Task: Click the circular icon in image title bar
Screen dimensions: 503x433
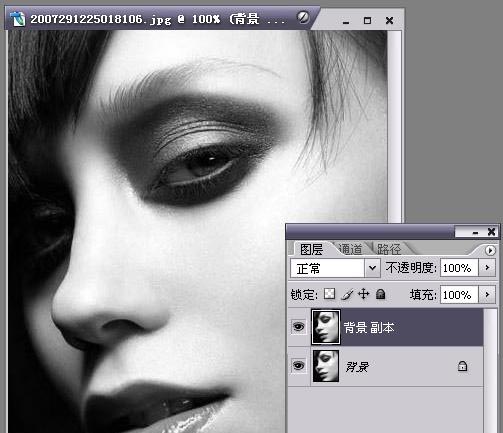Action: 303,17
